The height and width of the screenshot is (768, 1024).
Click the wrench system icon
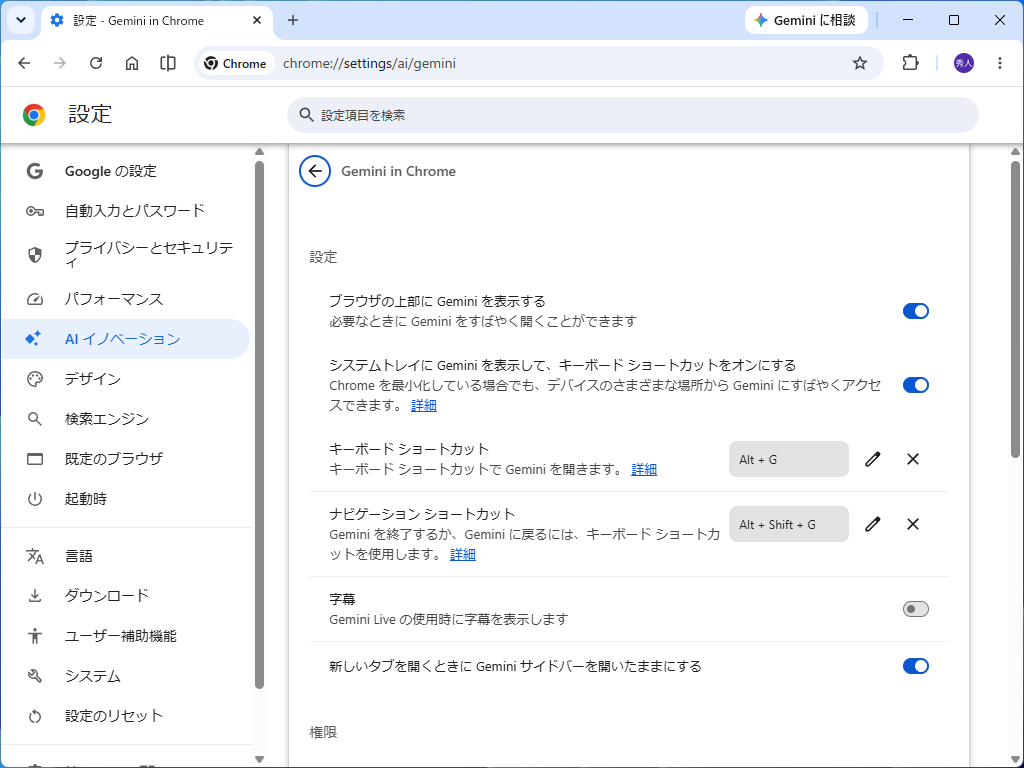(x=35, y=676)
